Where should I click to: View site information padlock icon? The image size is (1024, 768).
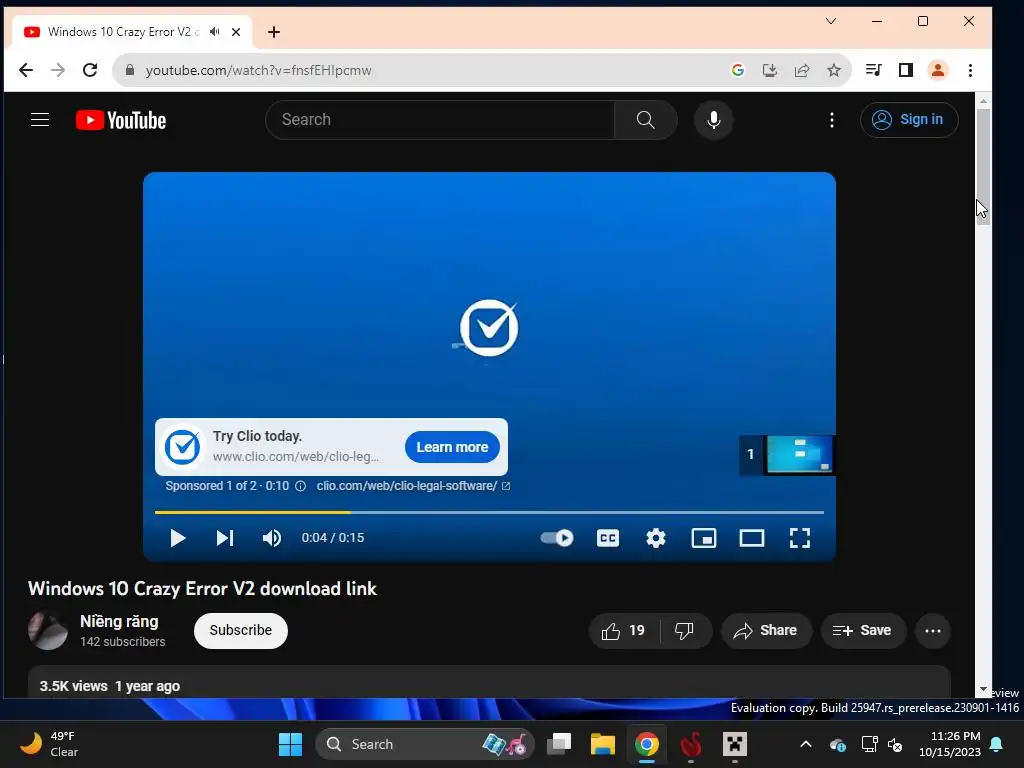point(130,70)
